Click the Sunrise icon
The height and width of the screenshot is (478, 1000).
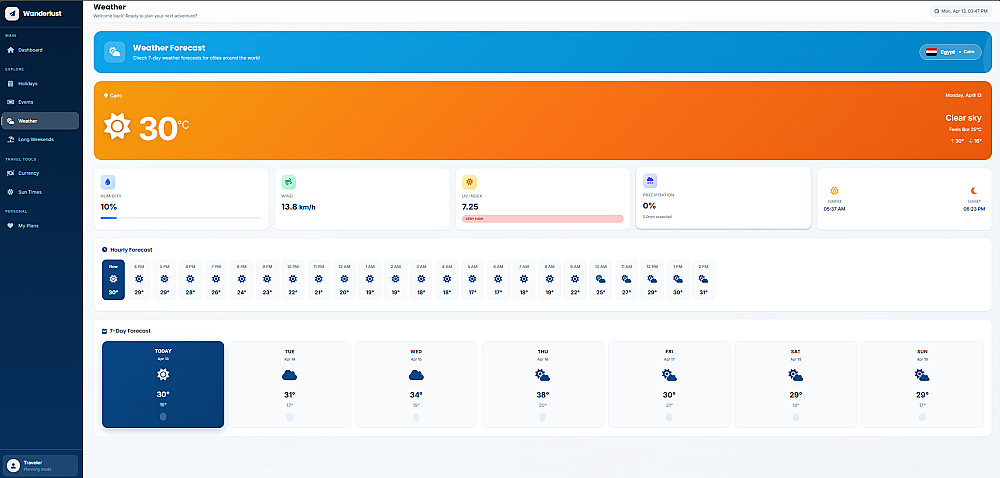834,191
